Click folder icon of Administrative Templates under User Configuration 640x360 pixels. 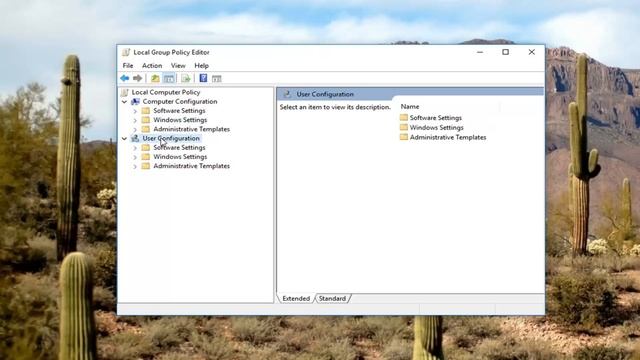[146, 166]
